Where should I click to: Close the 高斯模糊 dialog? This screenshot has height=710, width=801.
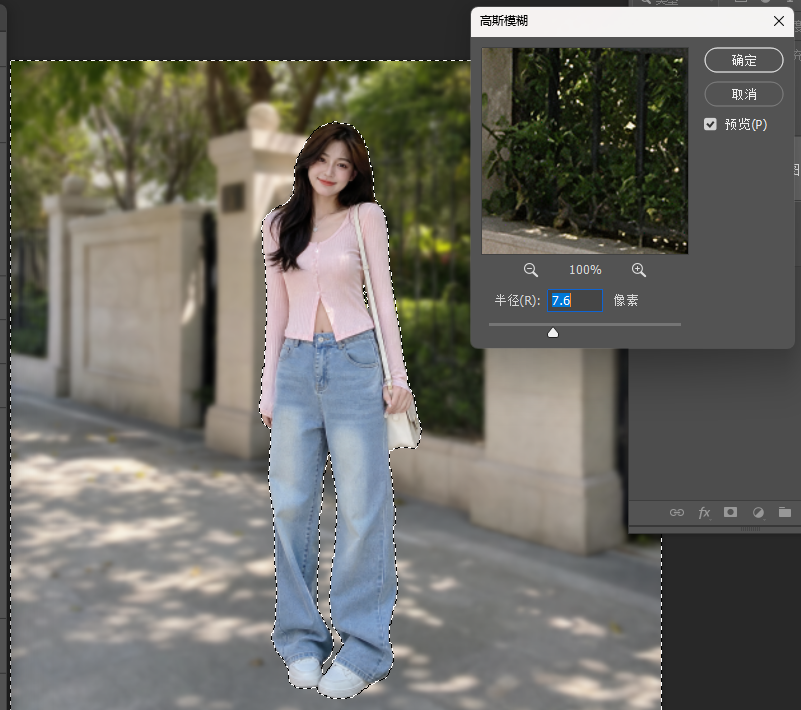(779, 21)
